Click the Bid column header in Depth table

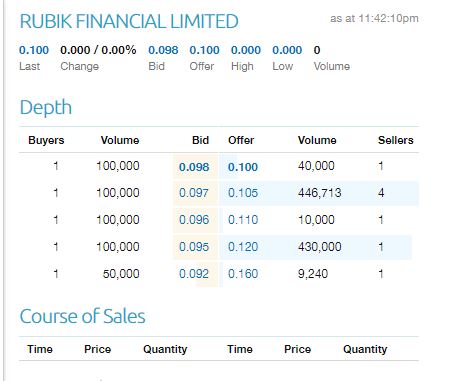tap(200, 140)
